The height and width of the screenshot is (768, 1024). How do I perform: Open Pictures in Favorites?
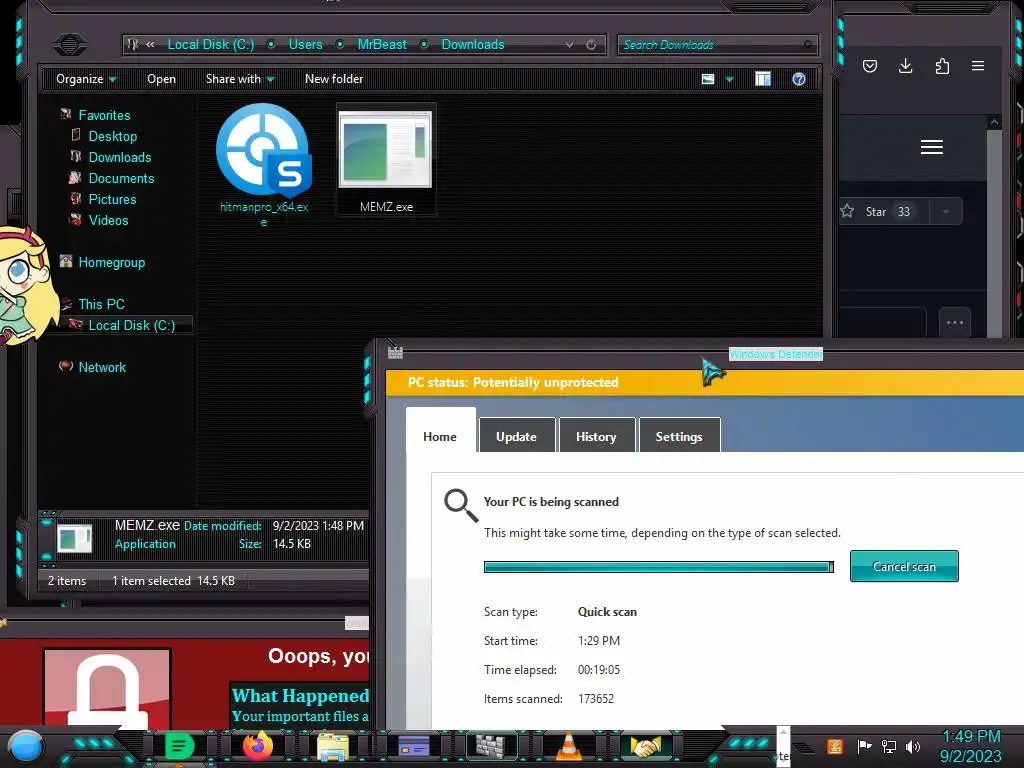tap(112, 199)
